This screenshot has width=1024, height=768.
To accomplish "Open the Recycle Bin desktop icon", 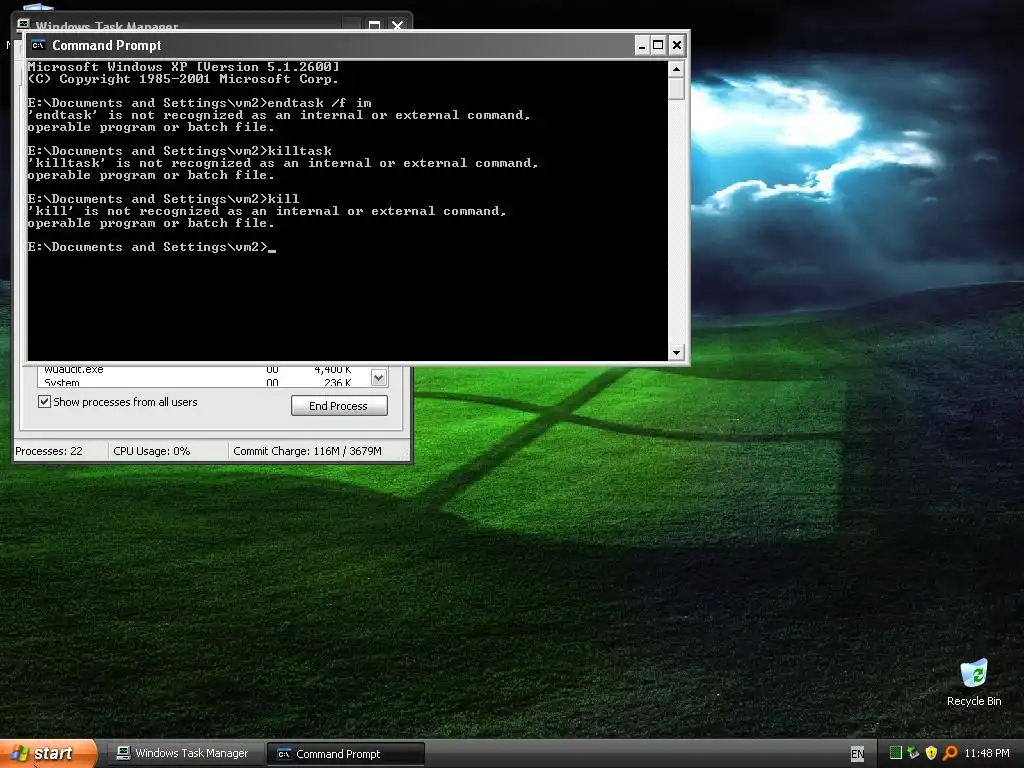I will pyautogui.click(x=974, y=683).
